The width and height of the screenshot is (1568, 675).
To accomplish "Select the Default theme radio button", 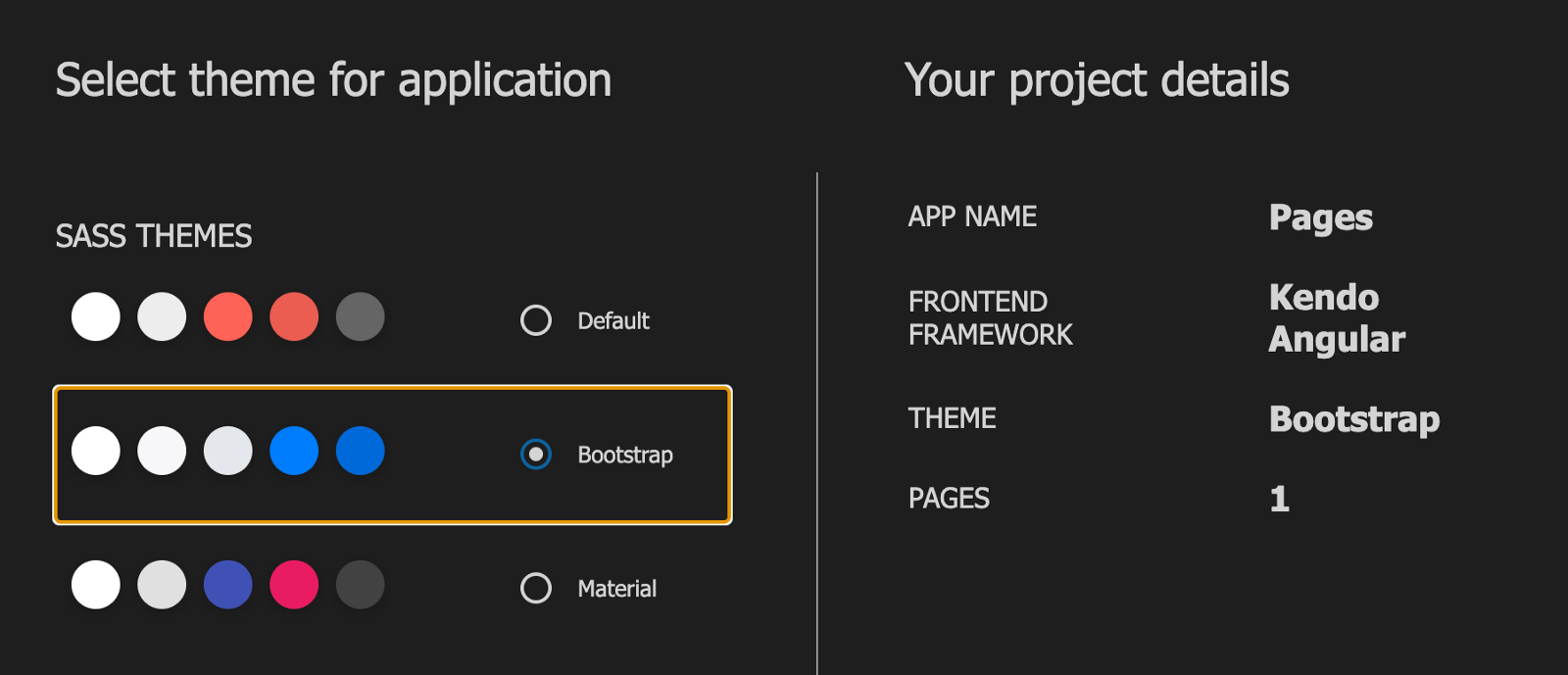I will coord(535,320).
